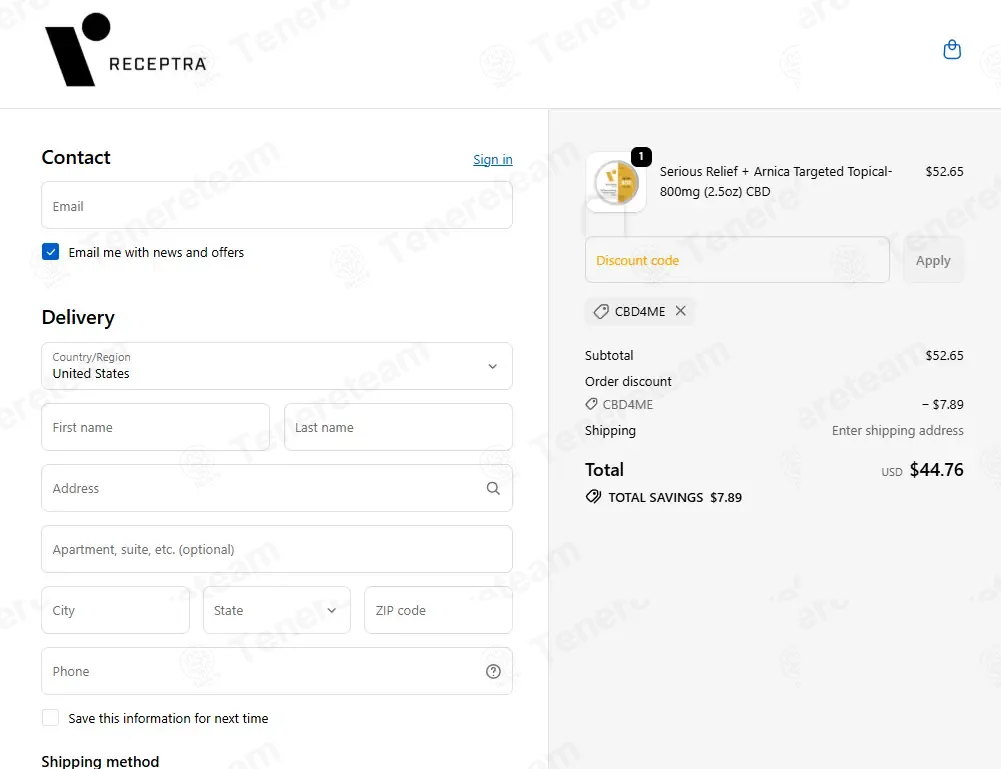Click the Apply discount button
The width and height of the screenshot is (1001, 769).
tap(933, 260)
